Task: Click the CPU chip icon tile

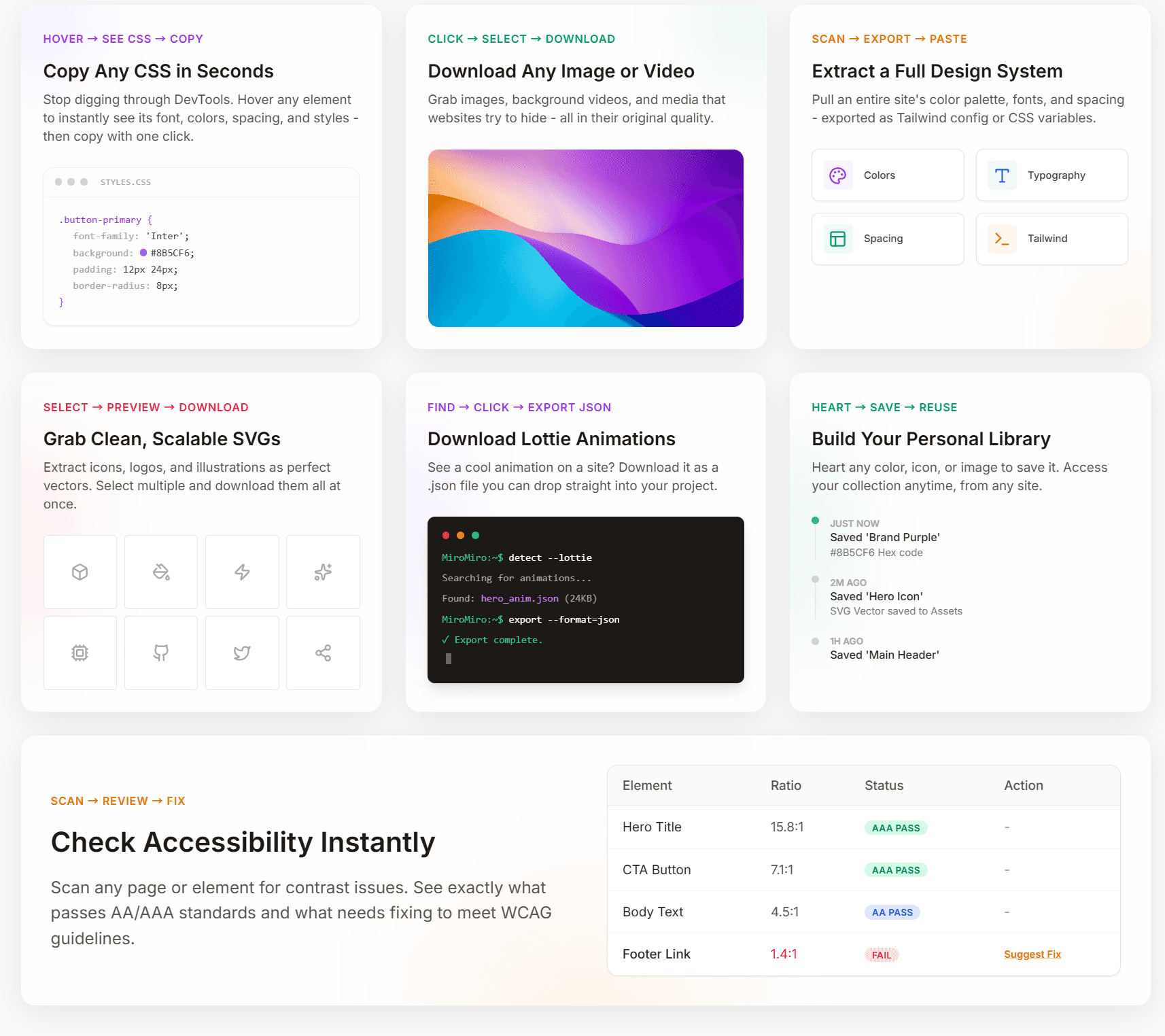Action: tap(80, 653)
